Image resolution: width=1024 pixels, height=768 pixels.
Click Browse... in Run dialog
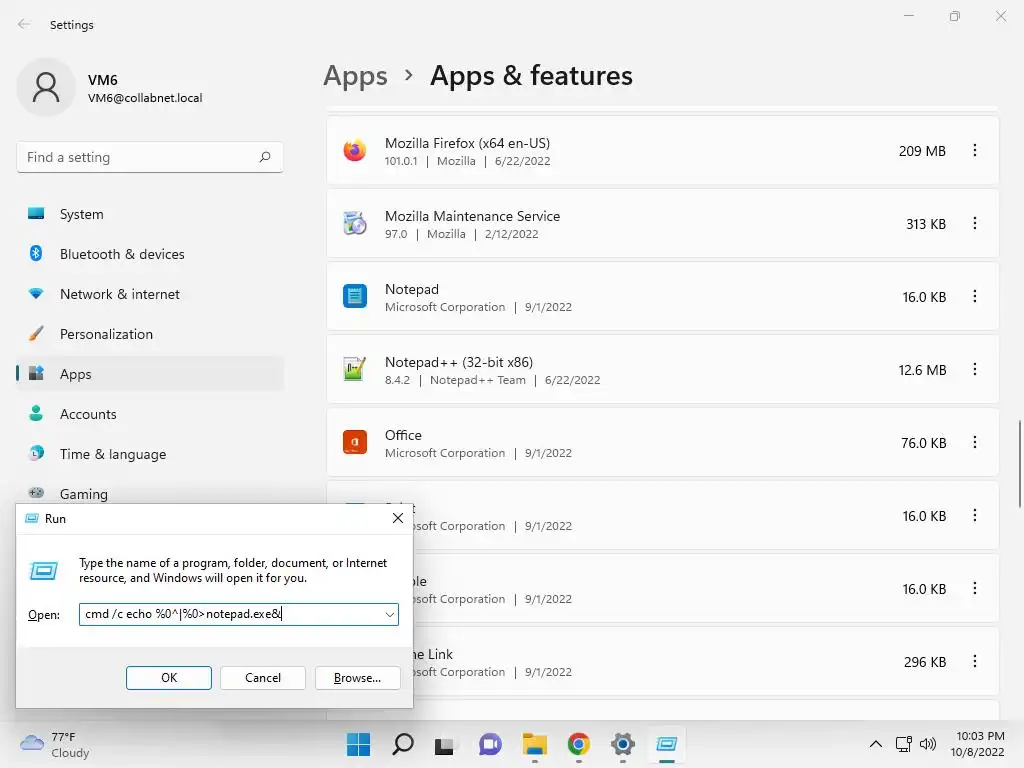357,678
